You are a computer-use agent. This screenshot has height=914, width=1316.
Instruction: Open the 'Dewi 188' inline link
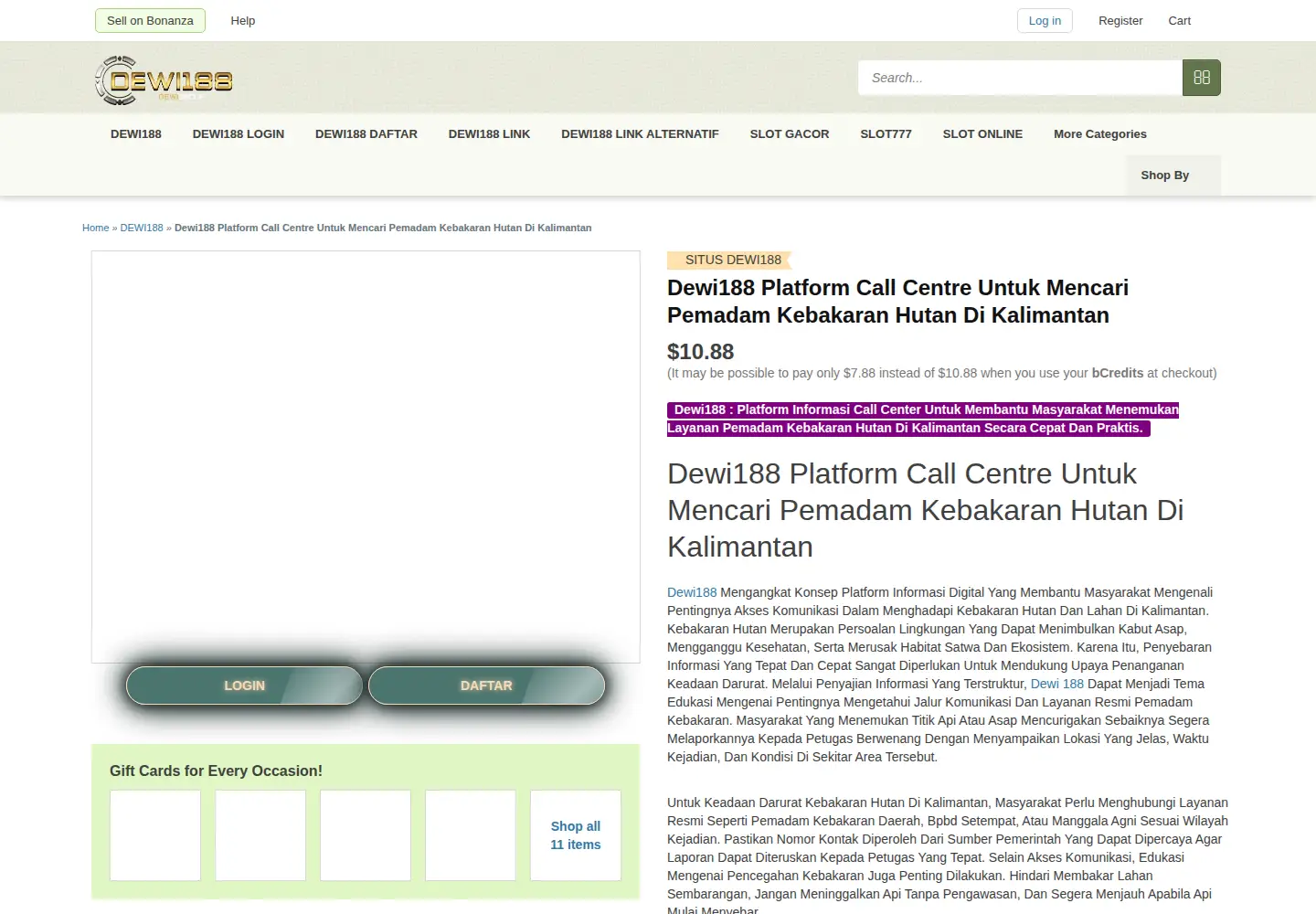[x=1056, y=684]
